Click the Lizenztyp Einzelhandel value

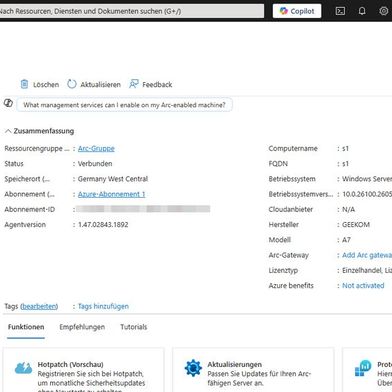[x=367, y=270]
